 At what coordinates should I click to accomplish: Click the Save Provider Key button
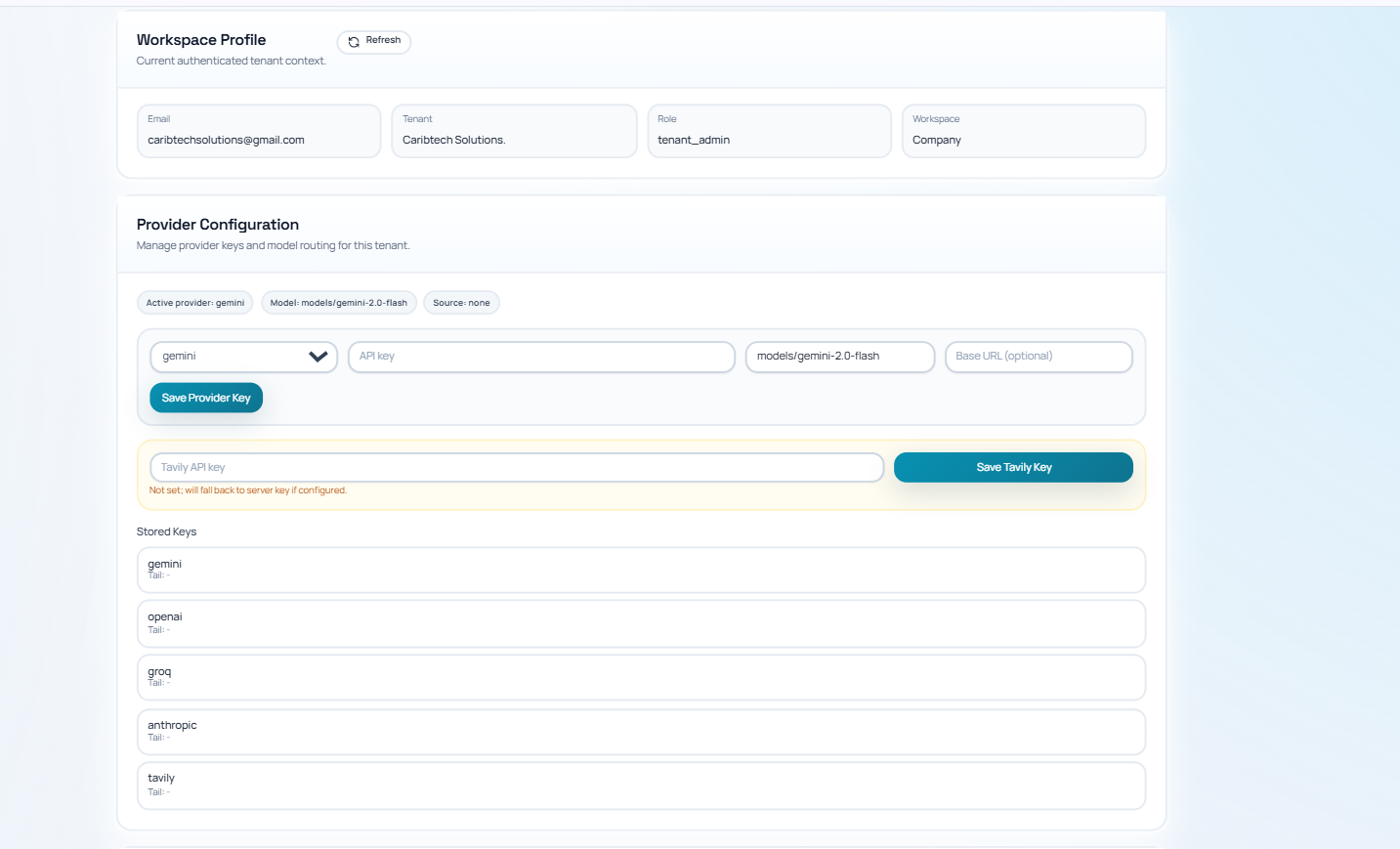click(206, 398)
